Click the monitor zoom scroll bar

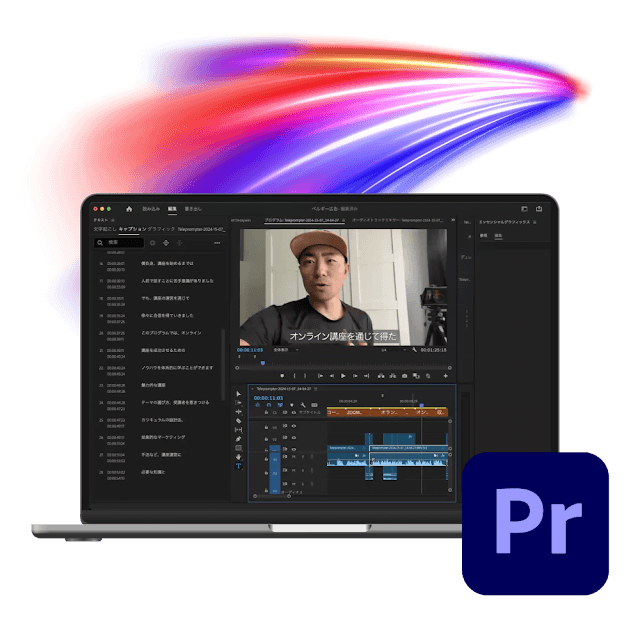click(x=343, y=368)
